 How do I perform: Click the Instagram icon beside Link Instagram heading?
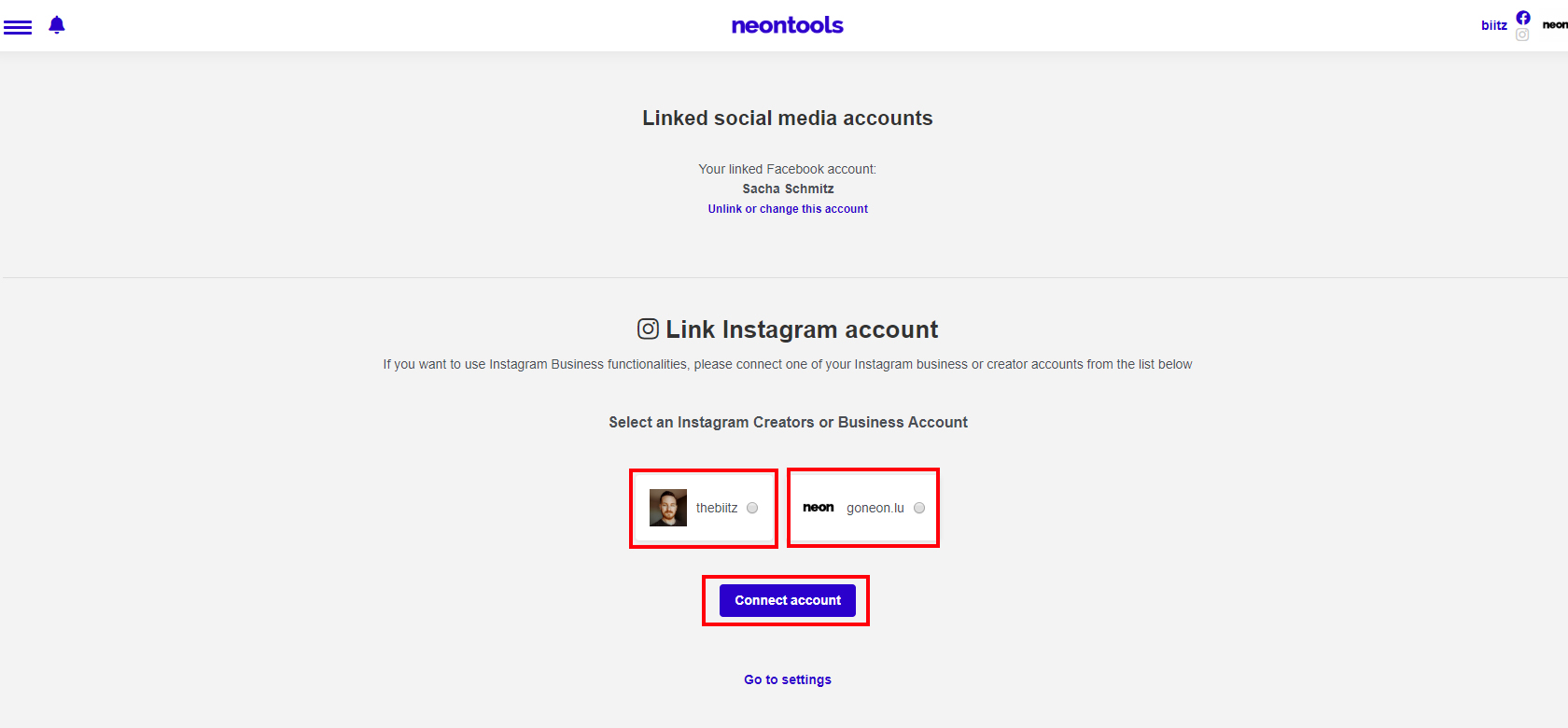pos(648,329)
